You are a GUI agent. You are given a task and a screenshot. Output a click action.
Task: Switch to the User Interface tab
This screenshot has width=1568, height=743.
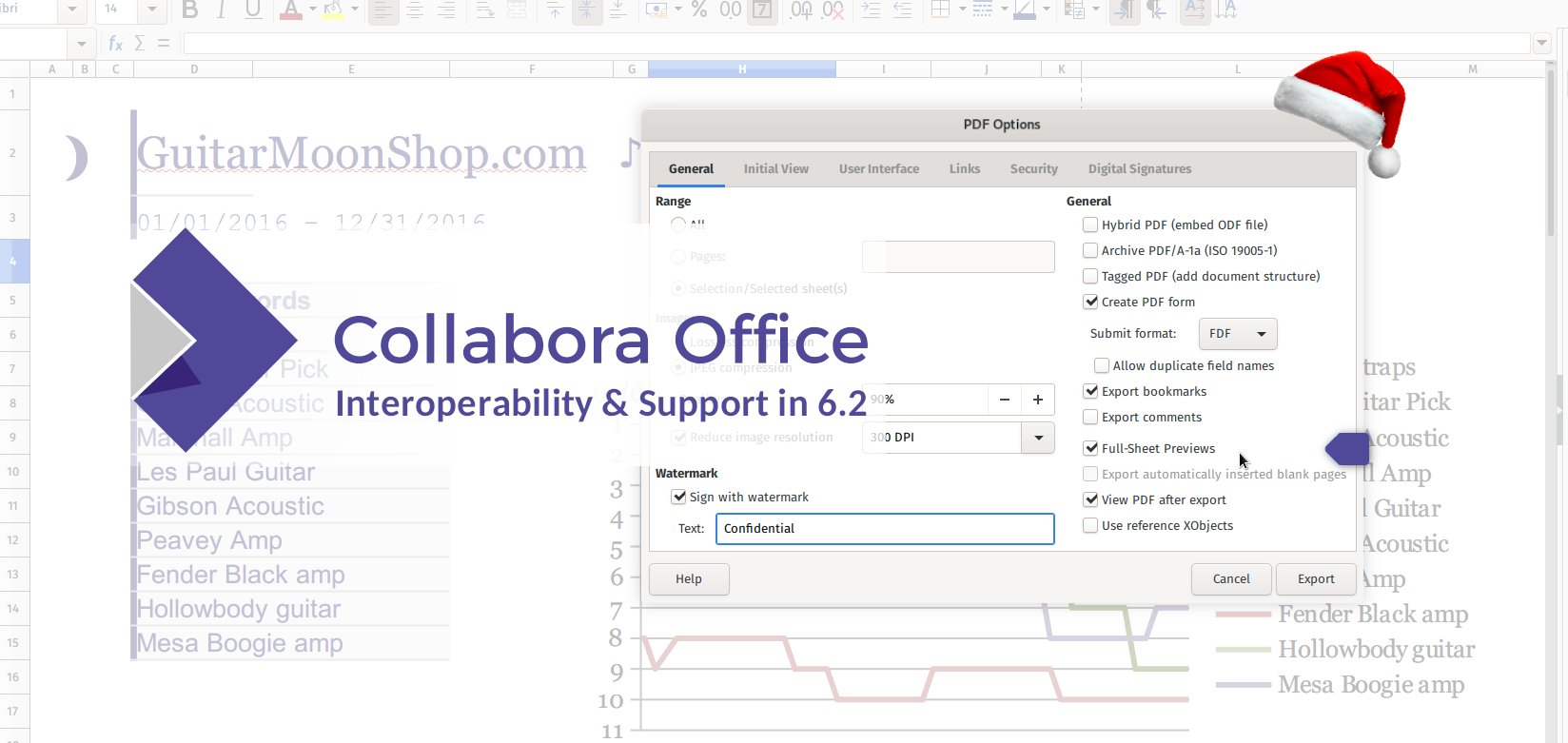(879, 168)
